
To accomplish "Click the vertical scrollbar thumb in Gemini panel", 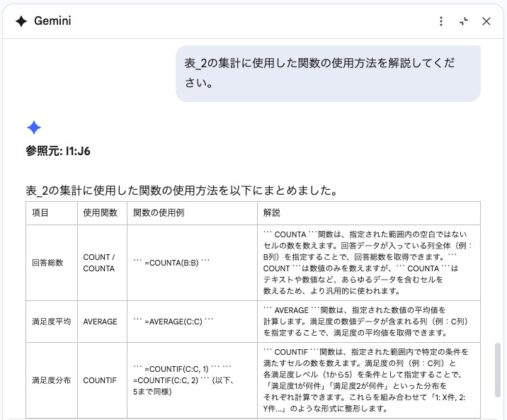I will point(498,370).
